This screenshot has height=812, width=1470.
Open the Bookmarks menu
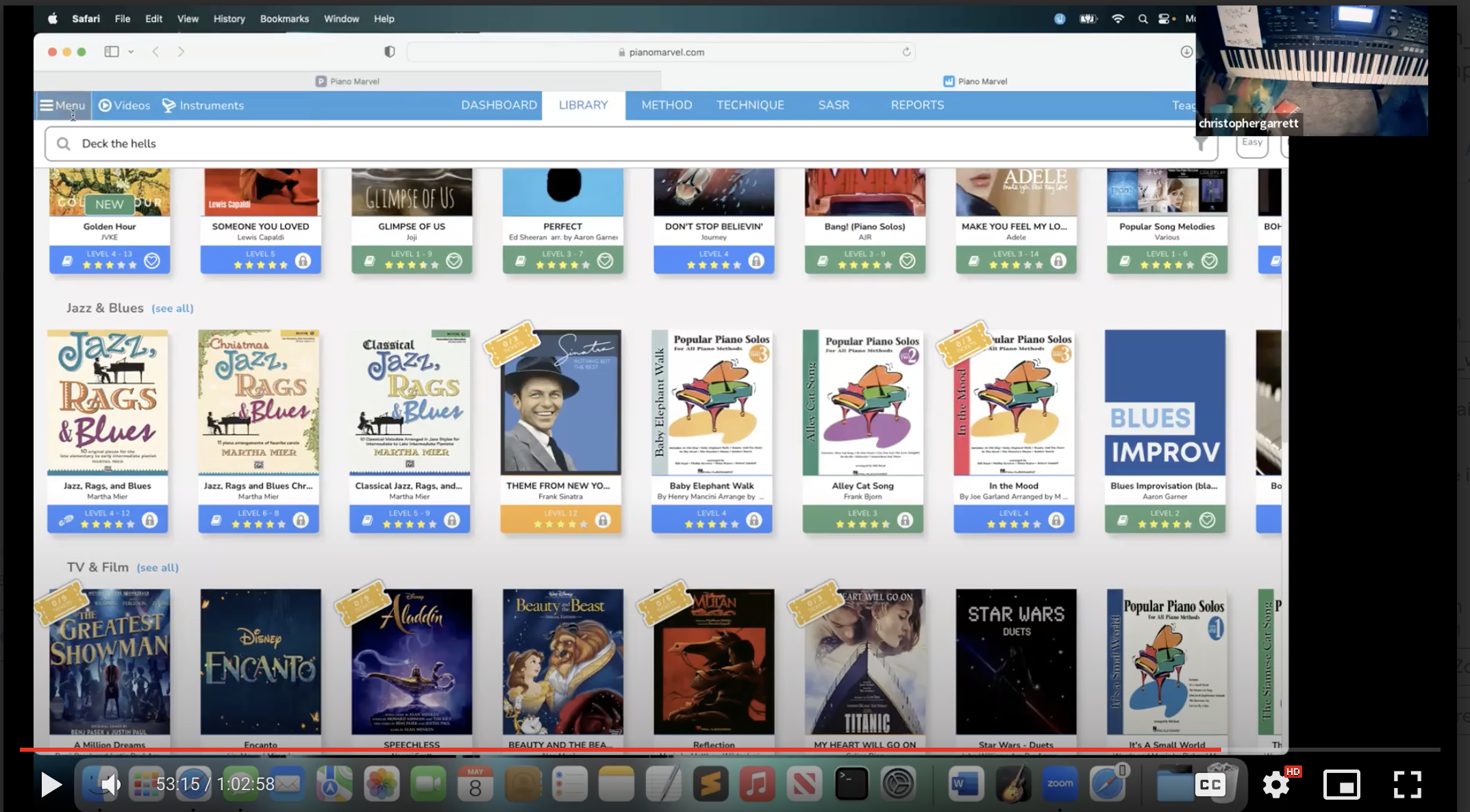(284, 18)
